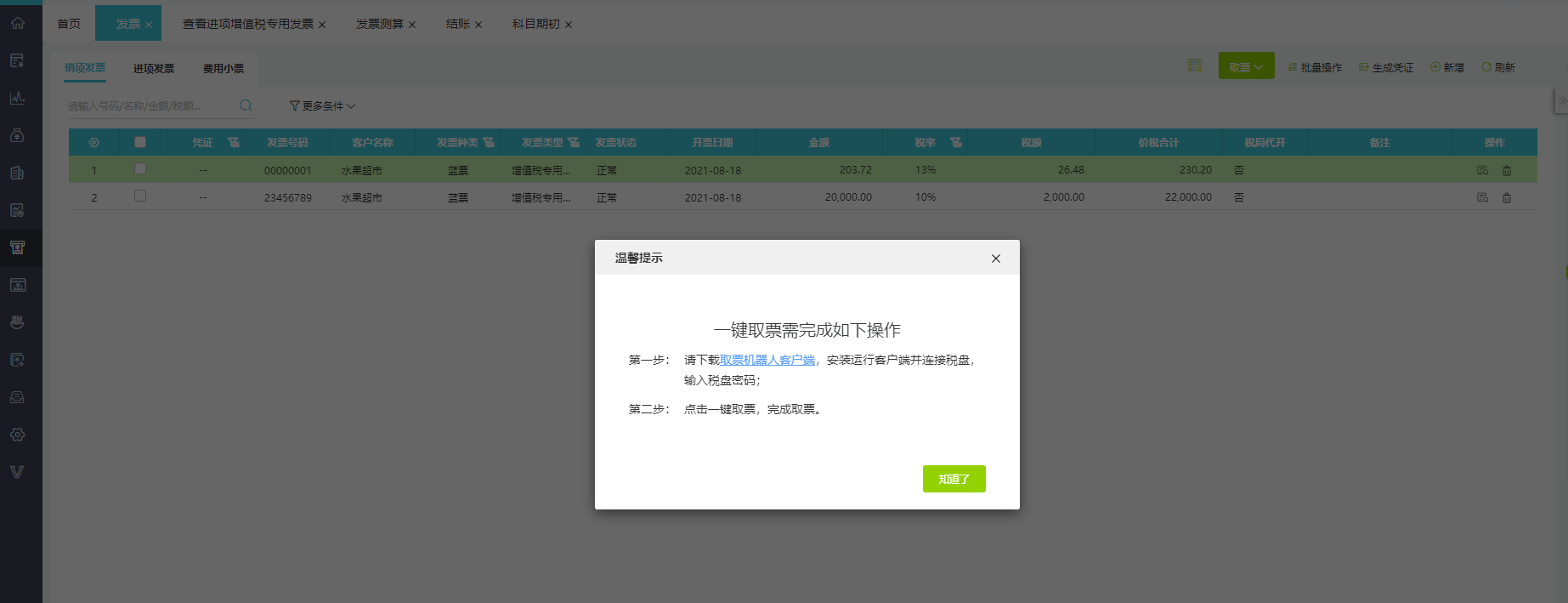This screenshot has height=603, width=1568.
Task: Open the 发票种类 column filter
Action: click(489, 142)
